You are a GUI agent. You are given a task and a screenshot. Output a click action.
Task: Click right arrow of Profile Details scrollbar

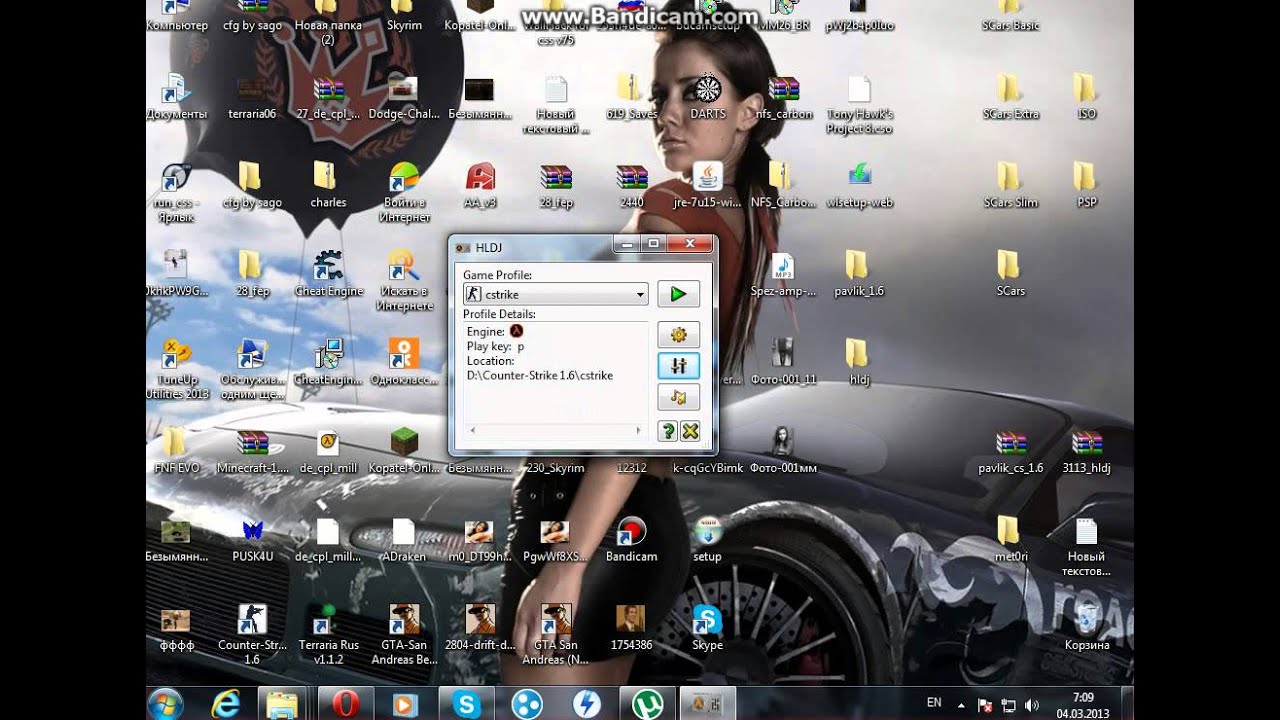tap(638, 430)
